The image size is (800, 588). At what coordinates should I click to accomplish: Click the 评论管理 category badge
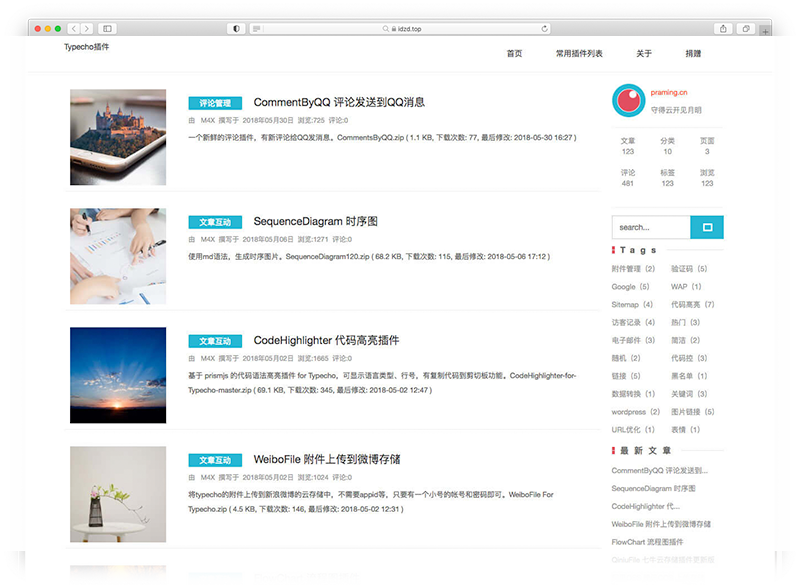click(215, 103)
